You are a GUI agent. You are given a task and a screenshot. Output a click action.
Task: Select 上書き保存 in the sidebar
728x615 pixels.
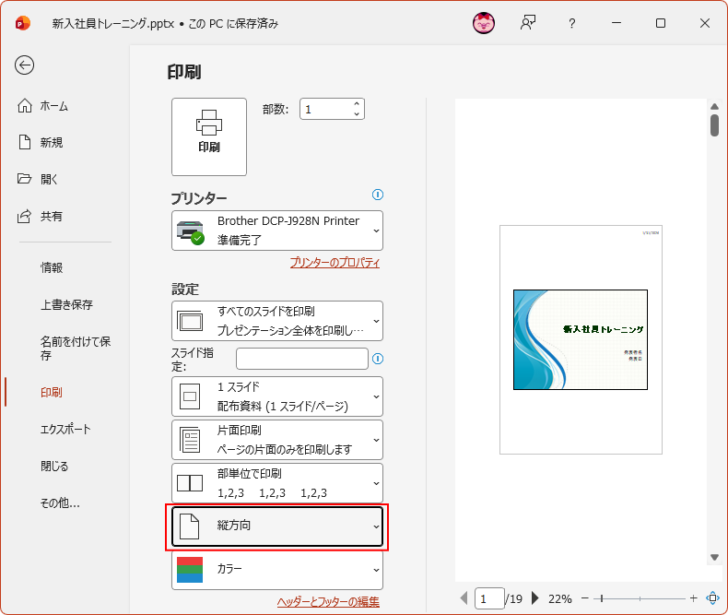(x=67, y=305)
